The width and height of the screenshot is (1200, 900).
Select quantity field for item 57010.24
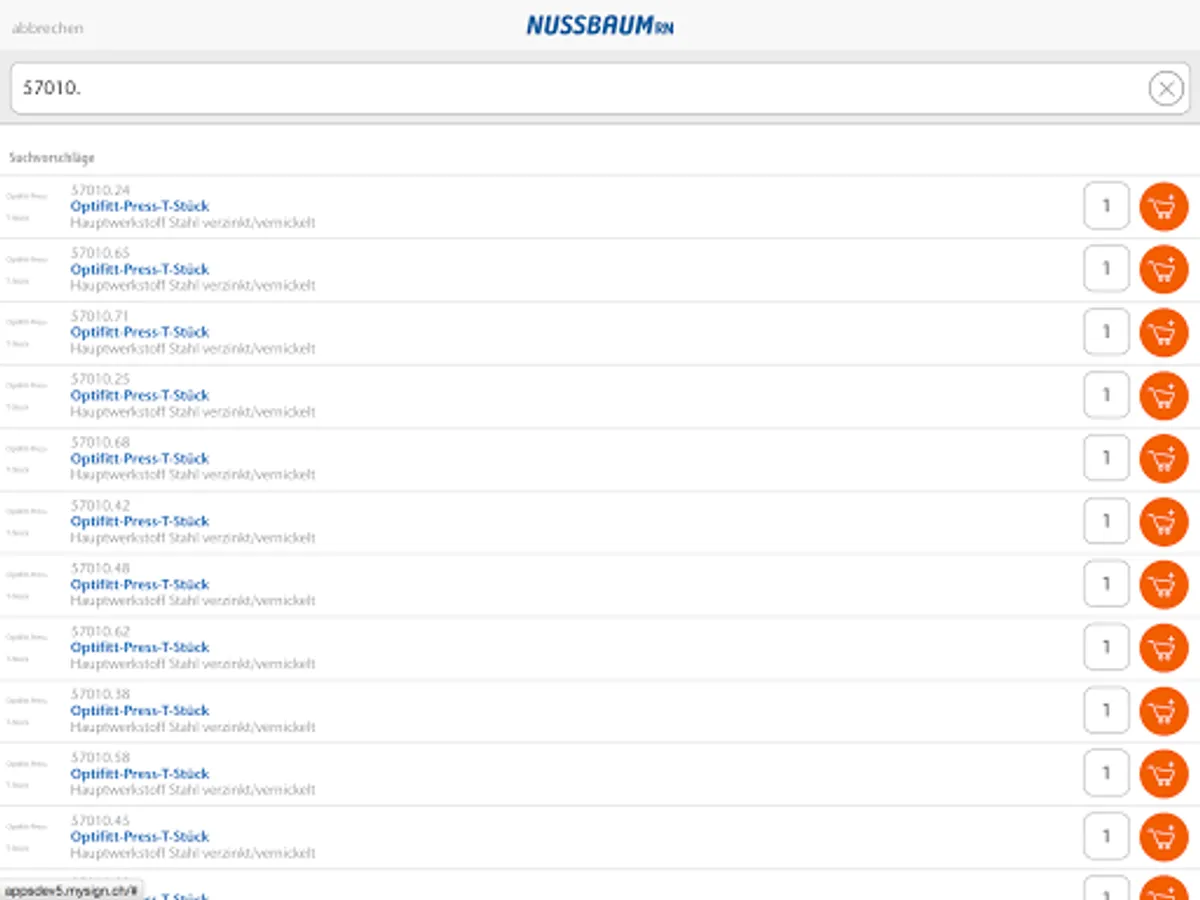point(1106,207)
